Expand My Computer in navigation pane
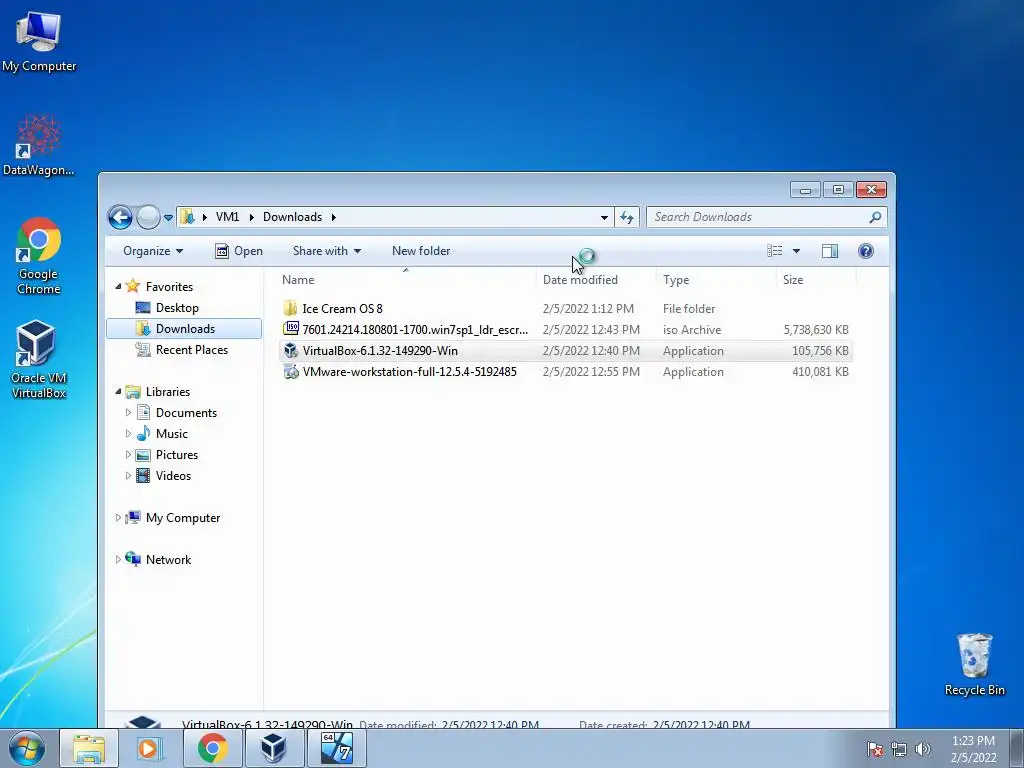 coord(118,518)
